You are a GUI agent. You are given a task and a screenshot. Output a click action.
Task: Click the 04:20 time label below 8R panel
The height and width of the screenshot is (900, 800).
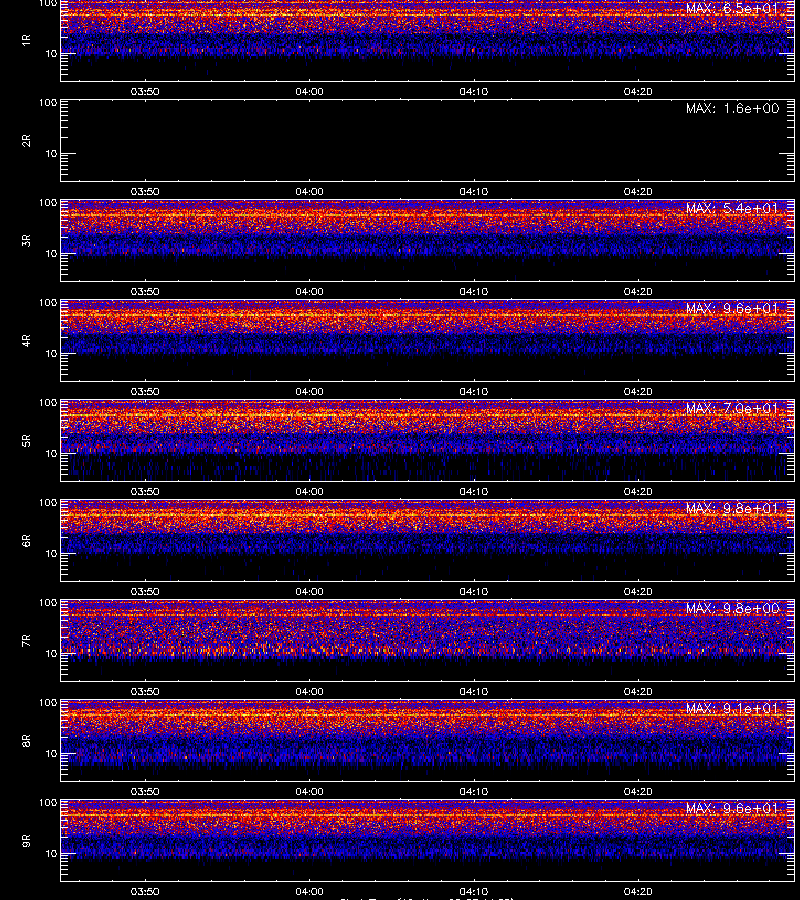click(638, 792)
